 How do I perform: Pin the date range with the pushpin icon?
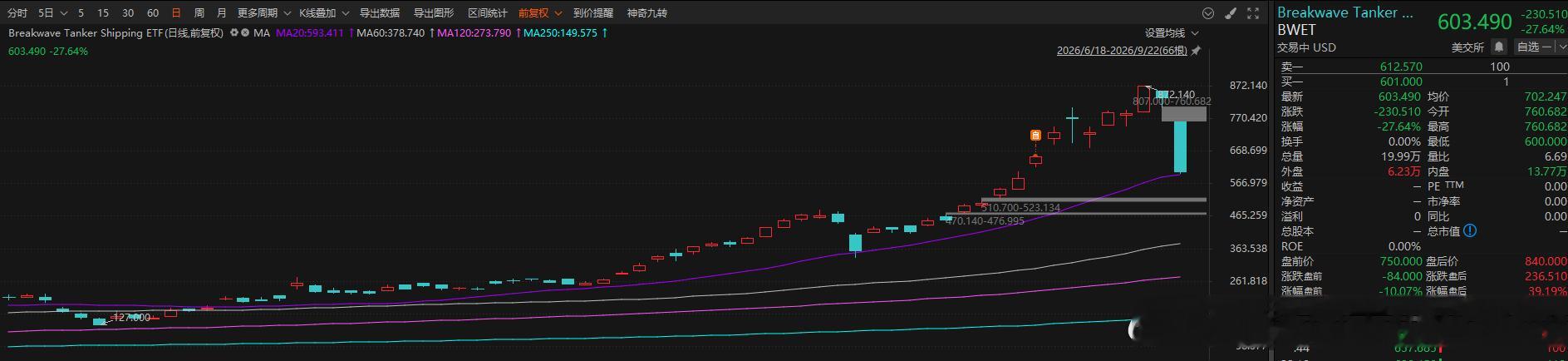point(1197,51)
